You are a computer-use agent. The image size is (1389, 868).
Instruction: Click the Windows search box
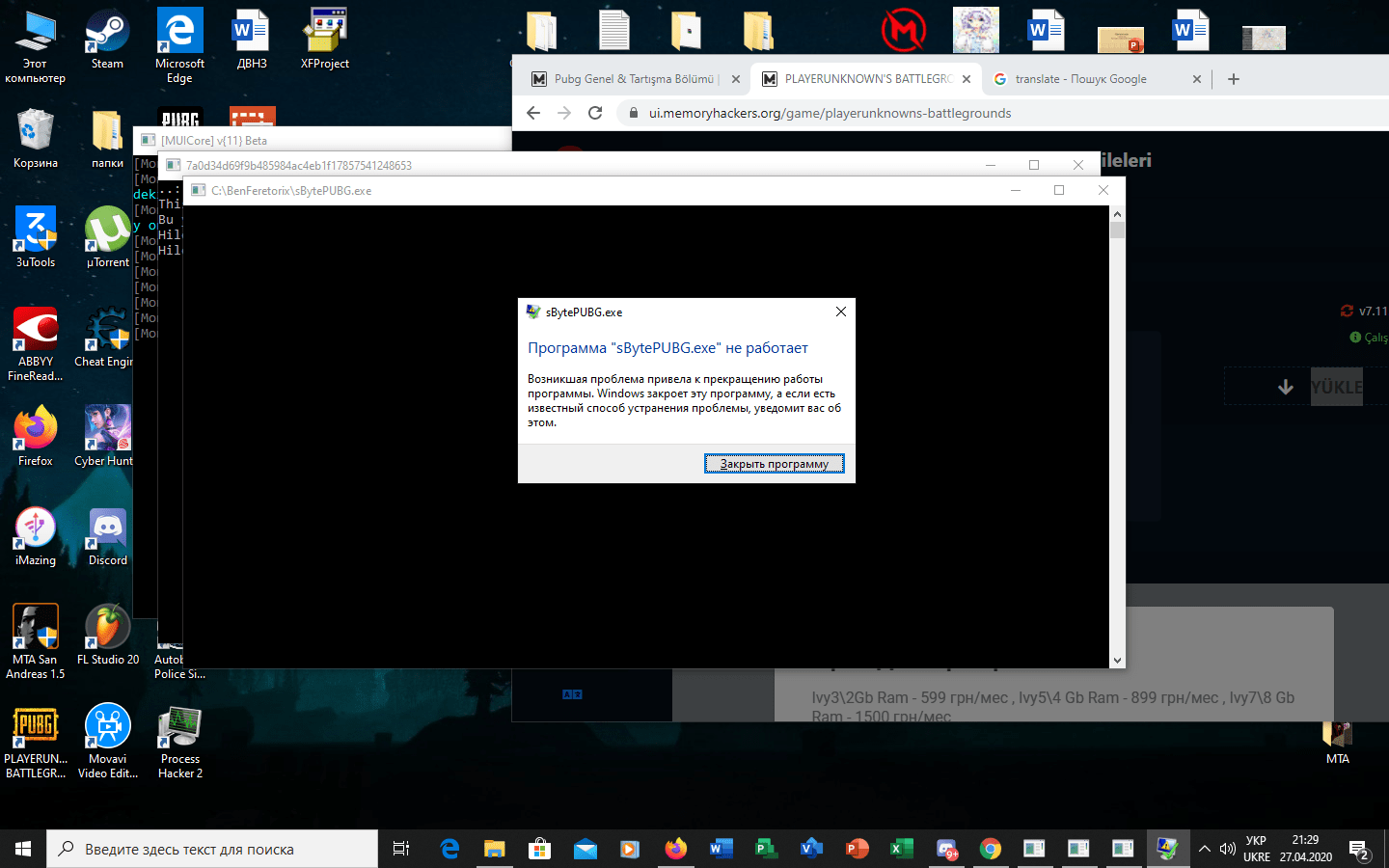point(212,849)
